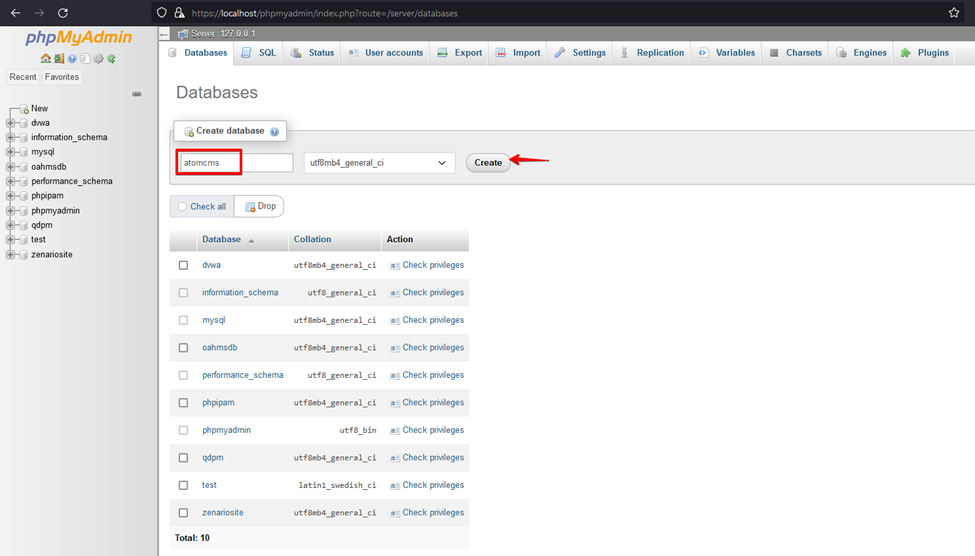Image resolution: width=975 pixels, height=556 pixels.
Task: Select phpmyadmin in the navigation tree
Action: point(55,211)
